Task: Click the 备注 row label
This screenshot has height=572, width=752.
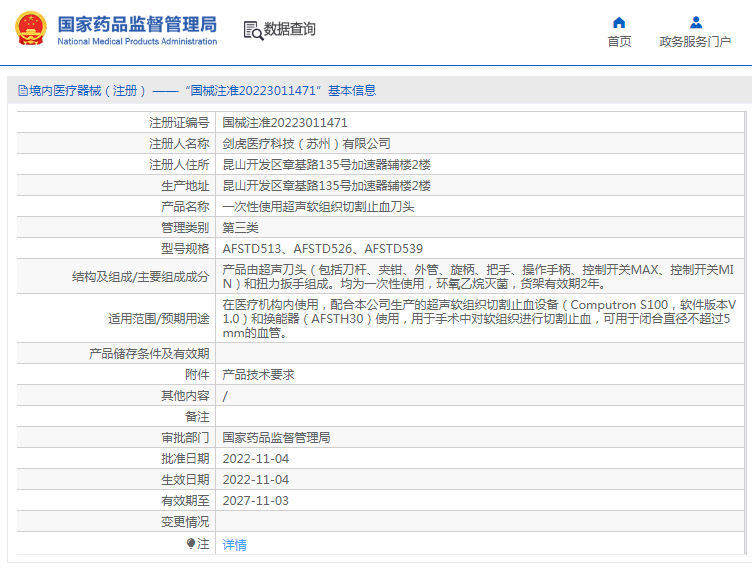Action: pos(197,417)
